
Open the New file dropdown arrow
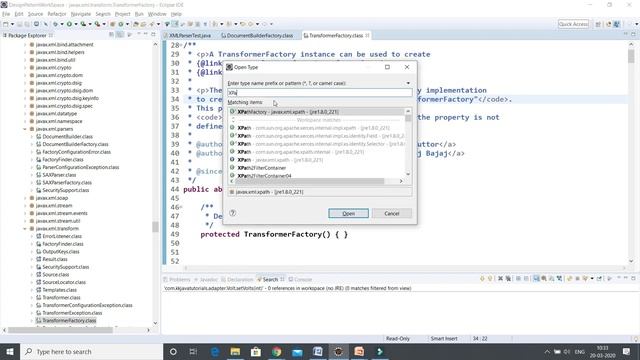tap(12, 24)
